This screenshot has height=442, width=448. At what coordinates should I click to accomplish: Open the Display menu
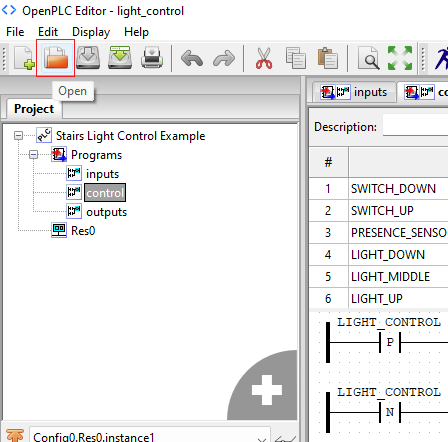[x=91, y=32]
